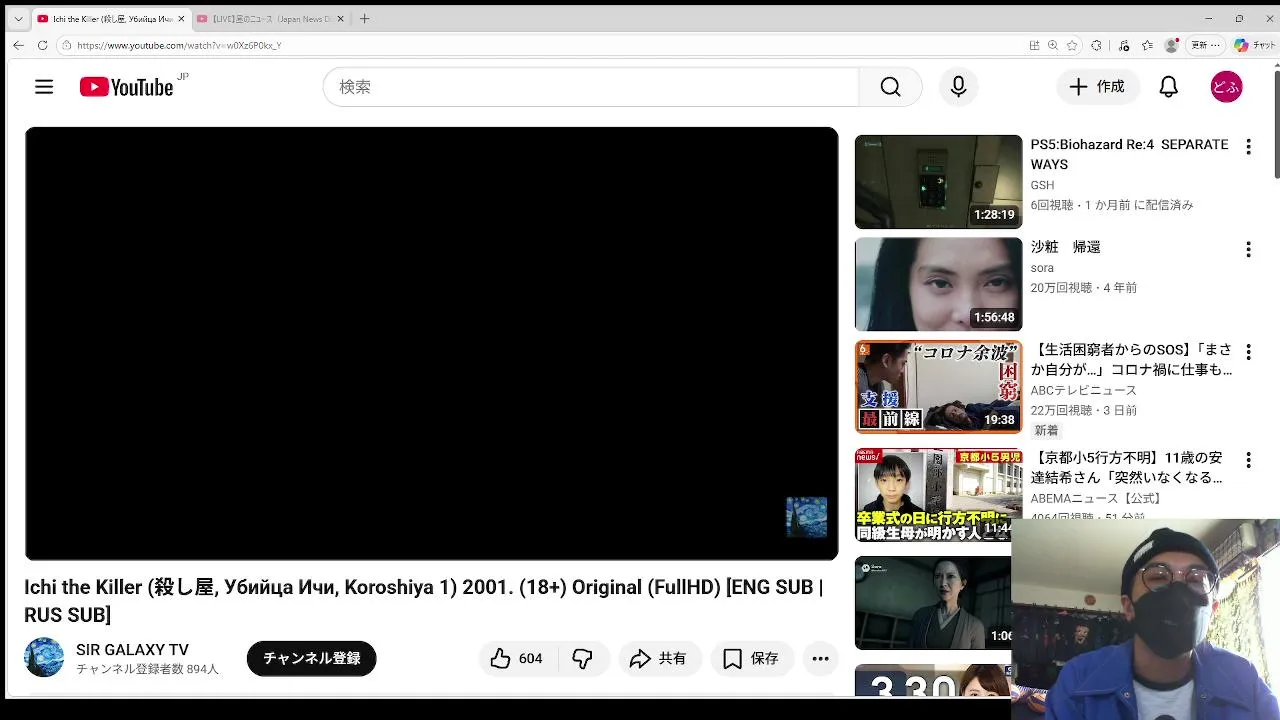
Task: Click the 20万回視聴・4年前 view count
Action: click(1084, 288)
